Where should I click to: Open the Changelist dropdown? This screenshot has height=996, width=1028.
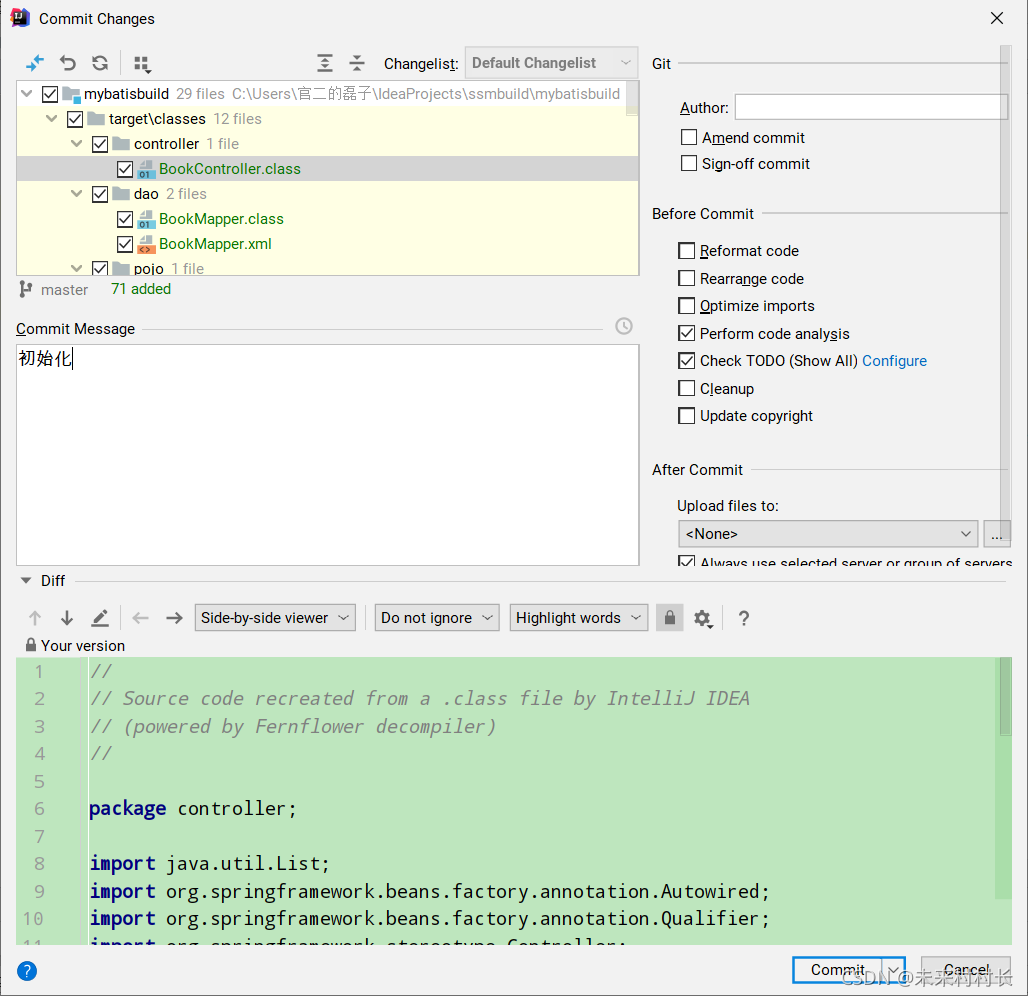pyautogui.click(x=551, y=63)
